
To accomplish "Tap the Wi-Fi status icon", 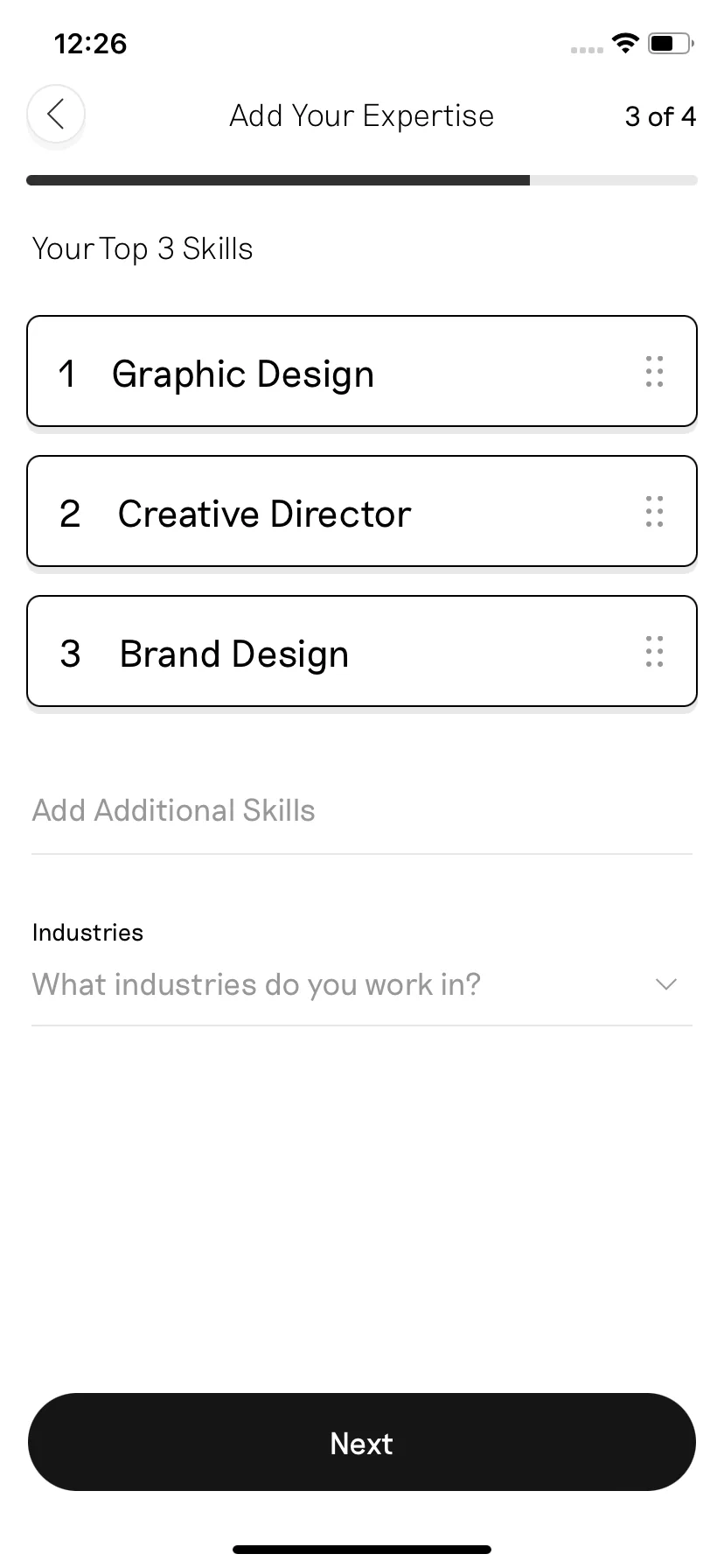I will click(x=625, y=43).
